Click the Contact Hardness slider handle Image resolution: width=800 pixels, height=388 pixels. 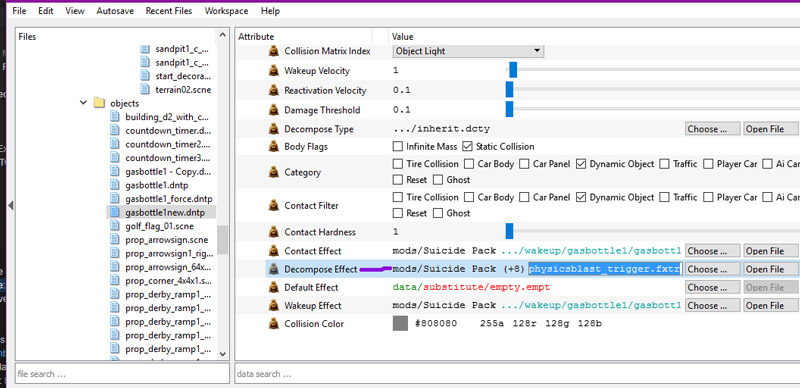(x=509, y=232)
